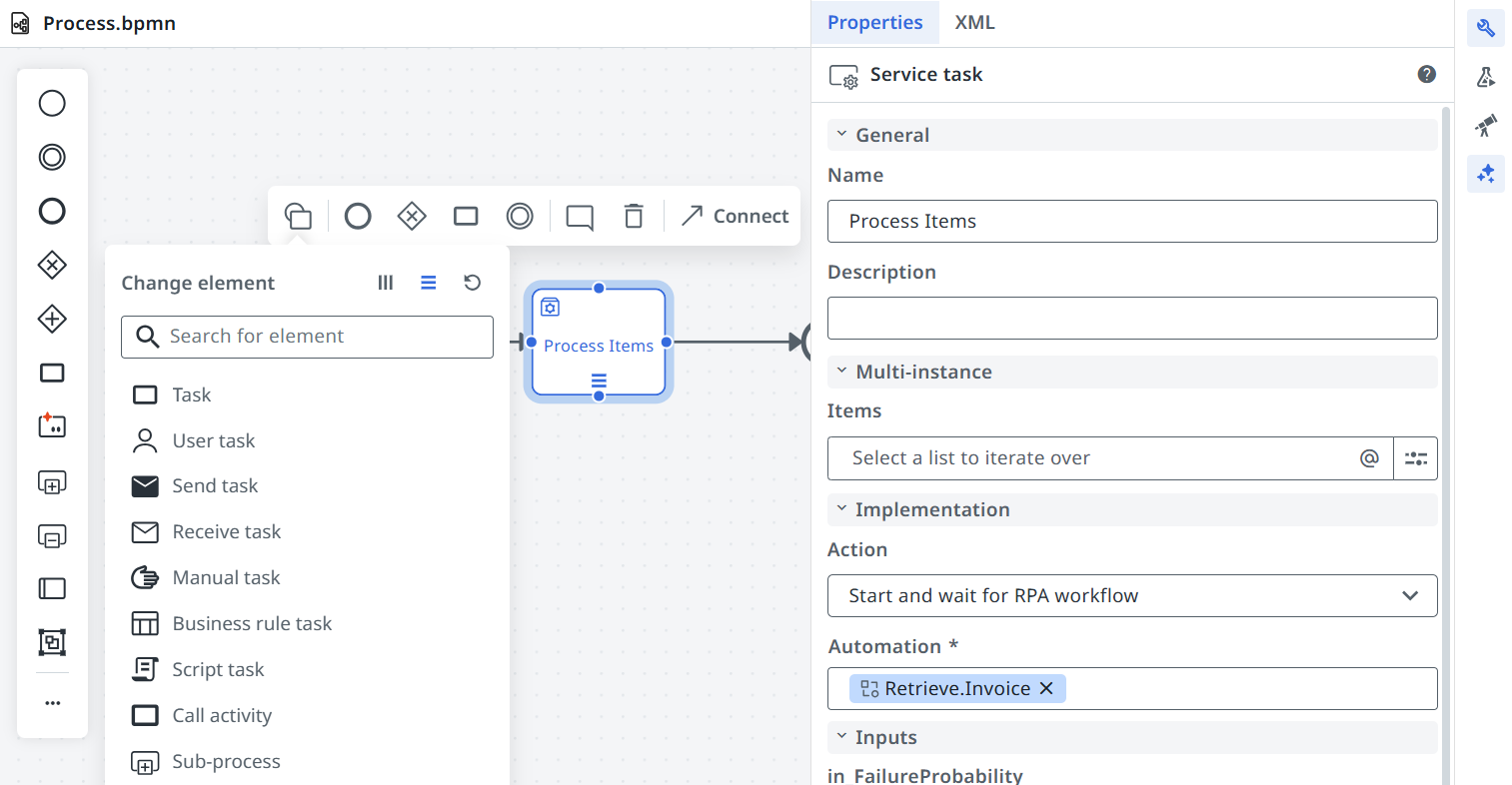Click the Search for element field
This screenshot has height=785, width=1512.
[307, 337]
